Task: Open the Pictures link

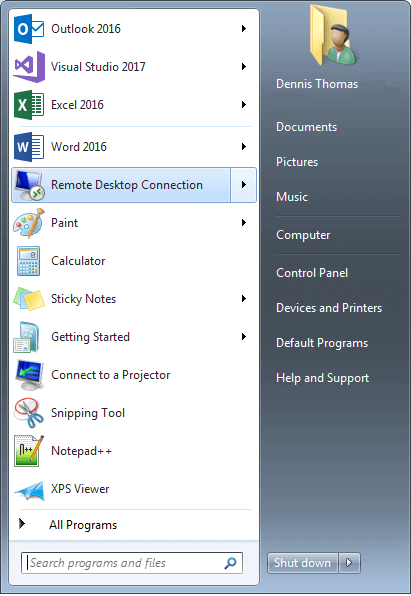Action: pyautogui.click(x=297, y=162)
